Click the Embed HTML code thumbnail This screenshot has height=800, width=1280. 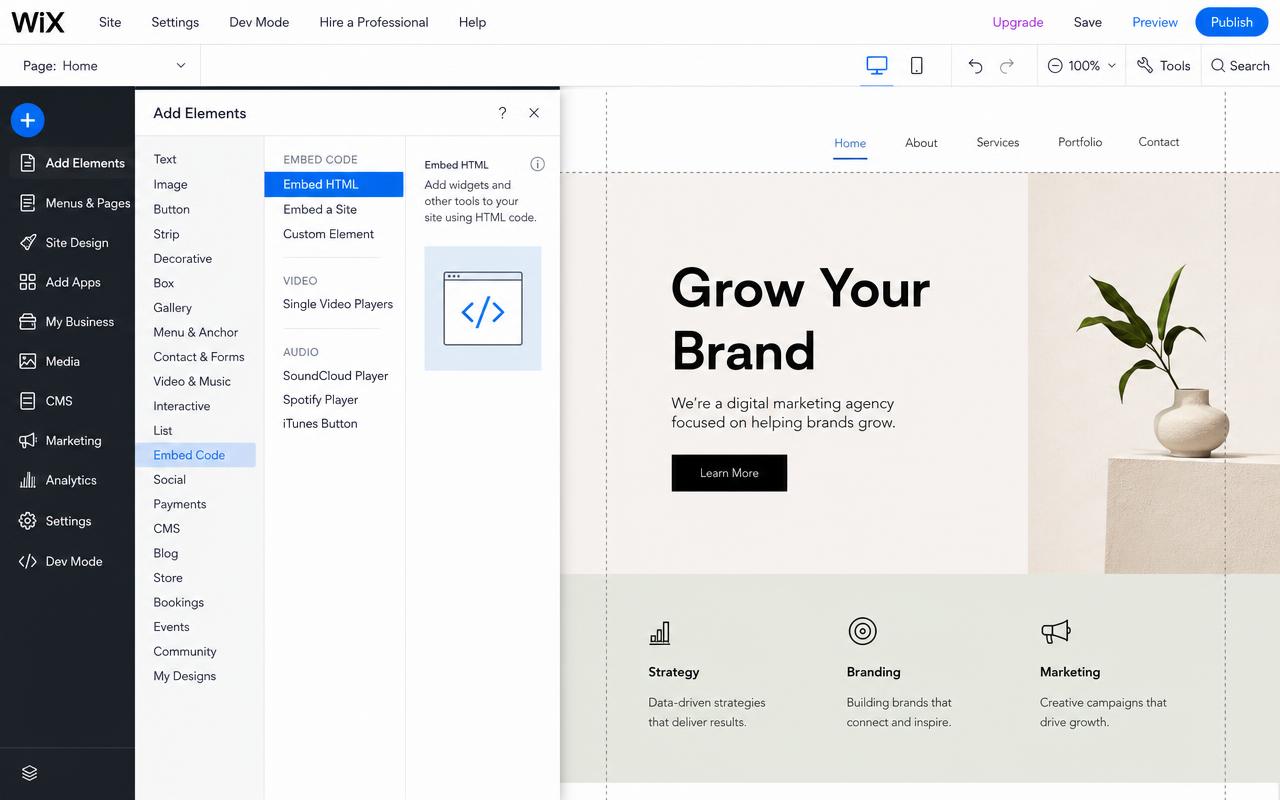tap(483, 309)
